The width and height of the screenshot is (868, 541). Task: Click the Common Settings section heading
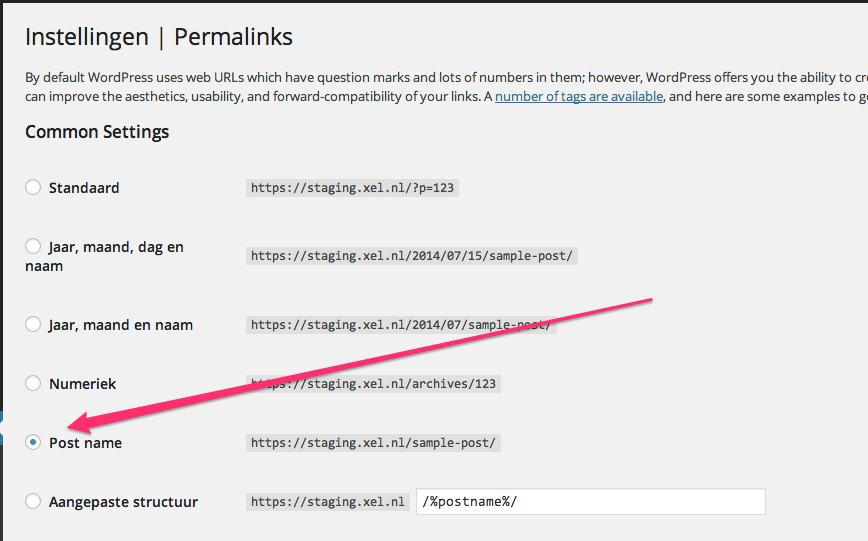97,132
